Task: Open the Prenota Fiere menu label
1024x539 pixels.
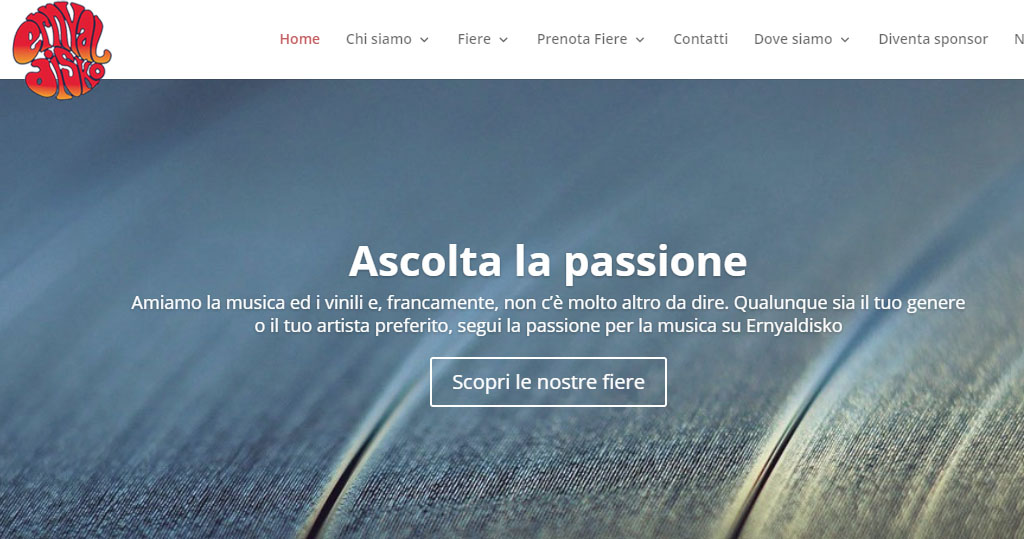Action: 582,39
